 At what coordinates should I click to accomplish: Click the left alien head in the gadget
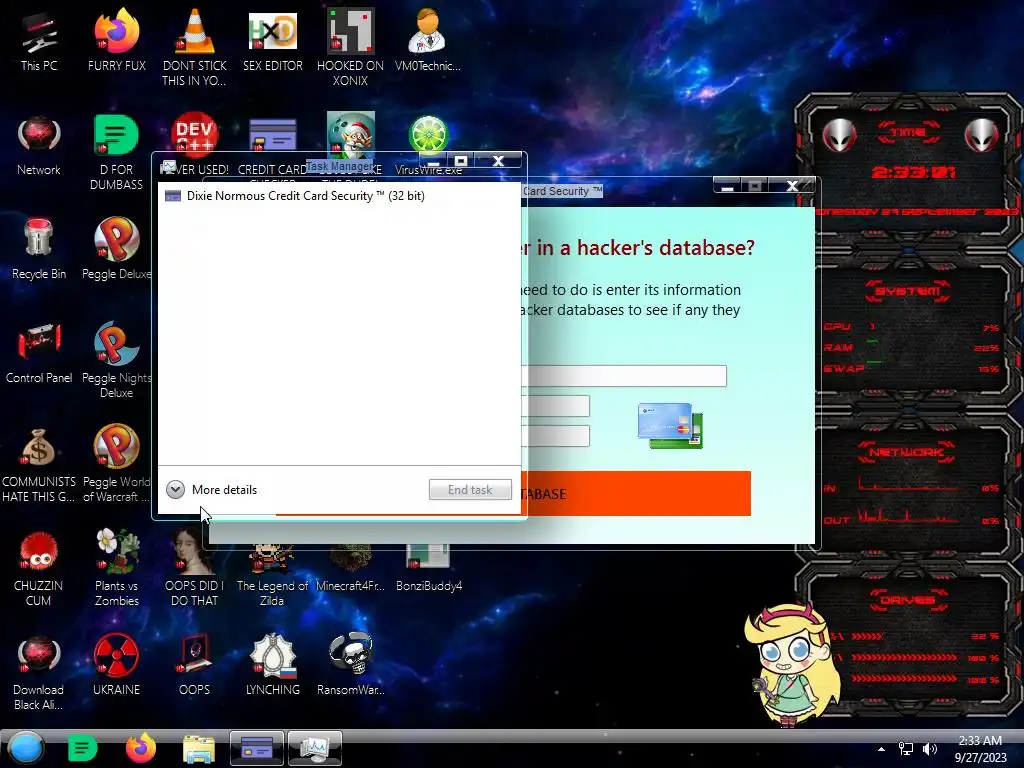(x=839, y=135)
